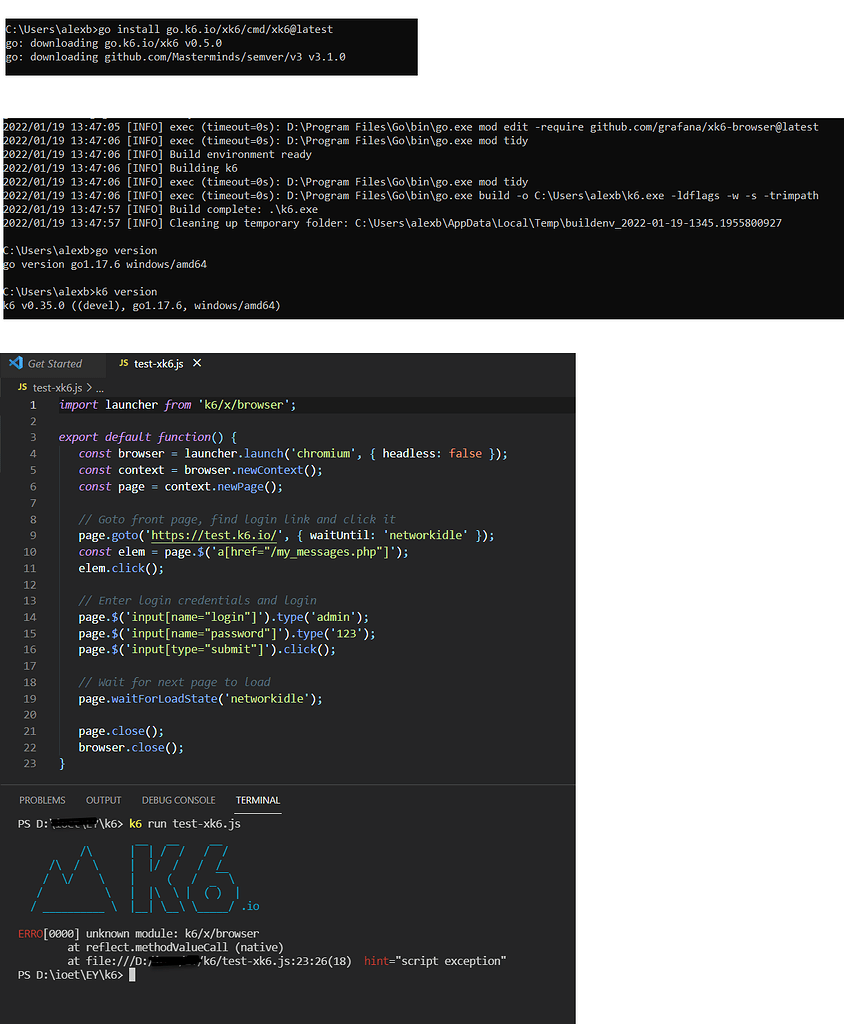844x1024 pixels.
Task: Click the 'k6/x/browser' import string
Action: [x=244, y=405]
